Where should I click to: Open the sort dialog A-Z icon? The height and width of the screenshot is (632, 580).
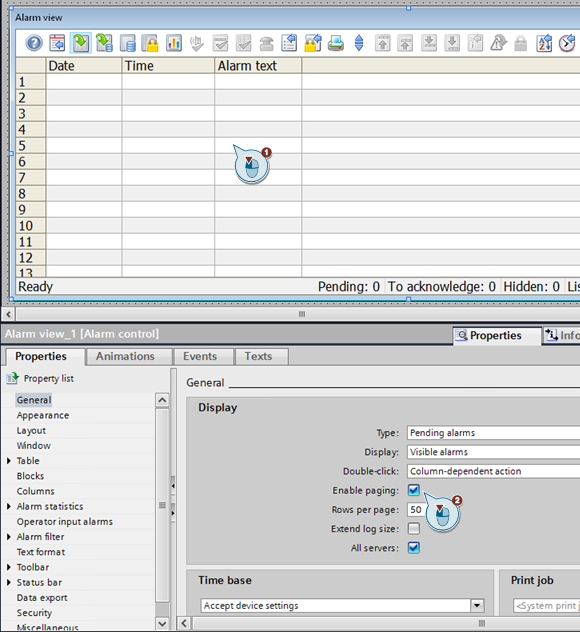pos(545,43)
